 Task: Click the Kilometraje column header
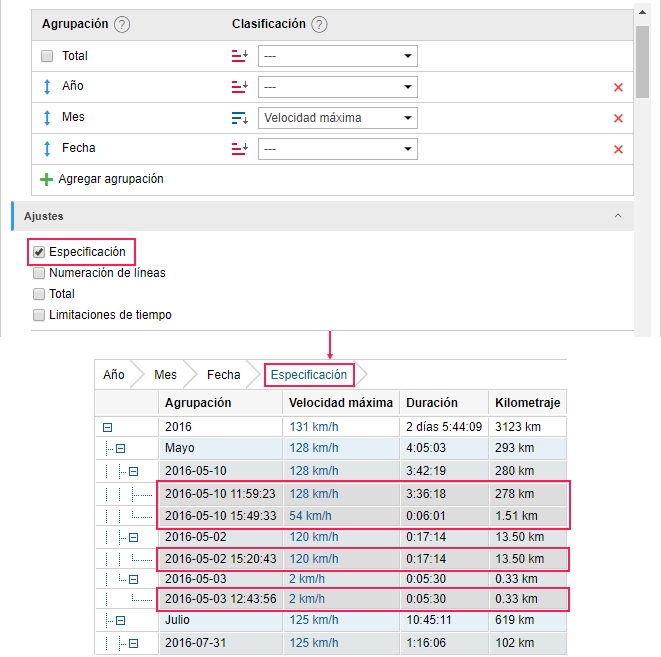(527, 403)
